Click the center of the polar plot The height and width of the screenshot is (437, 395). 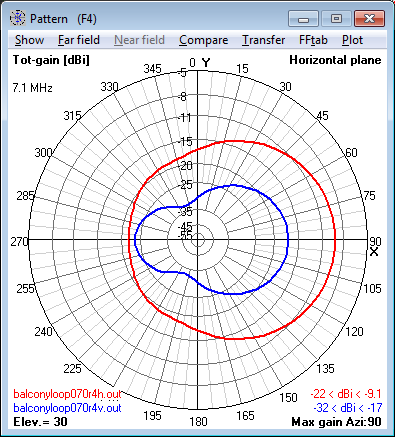[198, 240]
